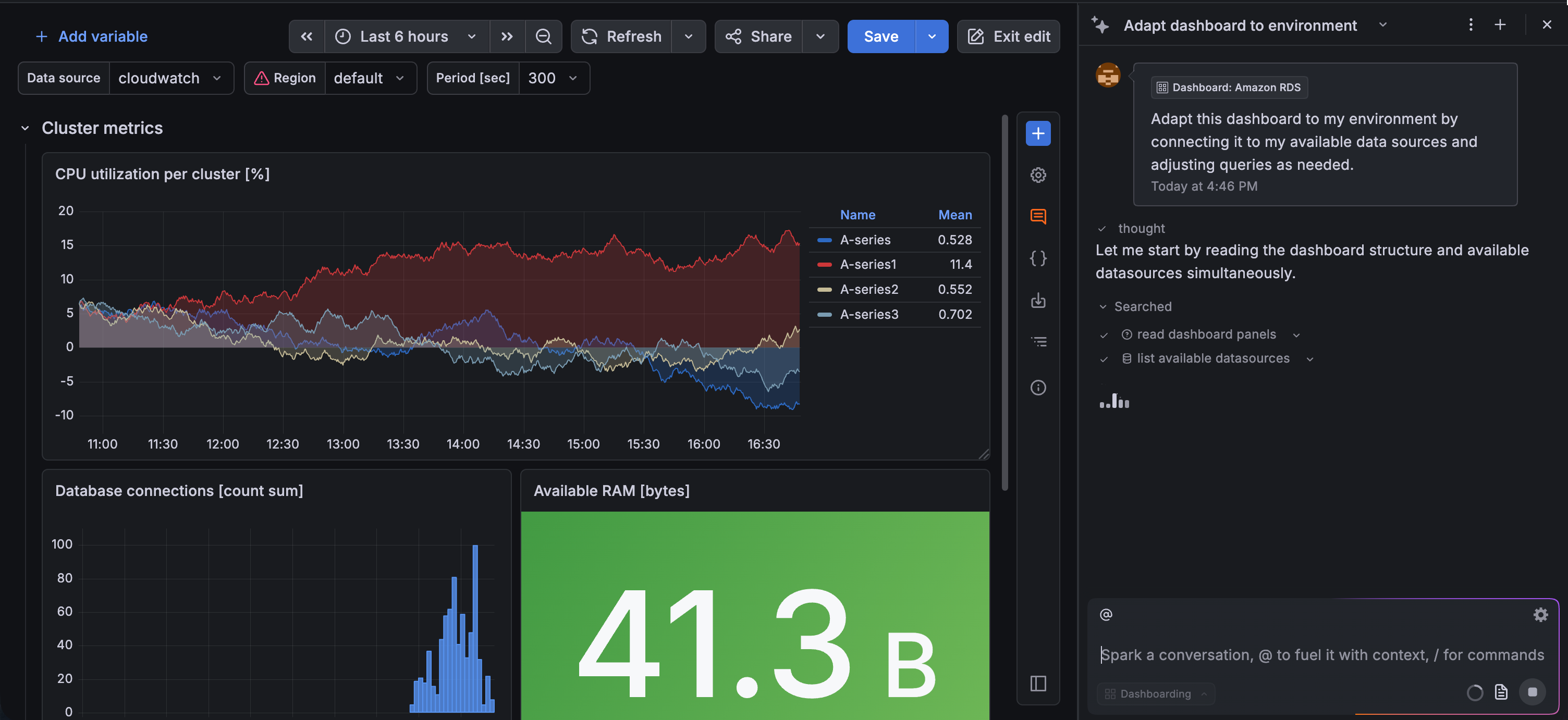
Task: Click the assistant chat input field
Action: click(x=1321, y=654)
